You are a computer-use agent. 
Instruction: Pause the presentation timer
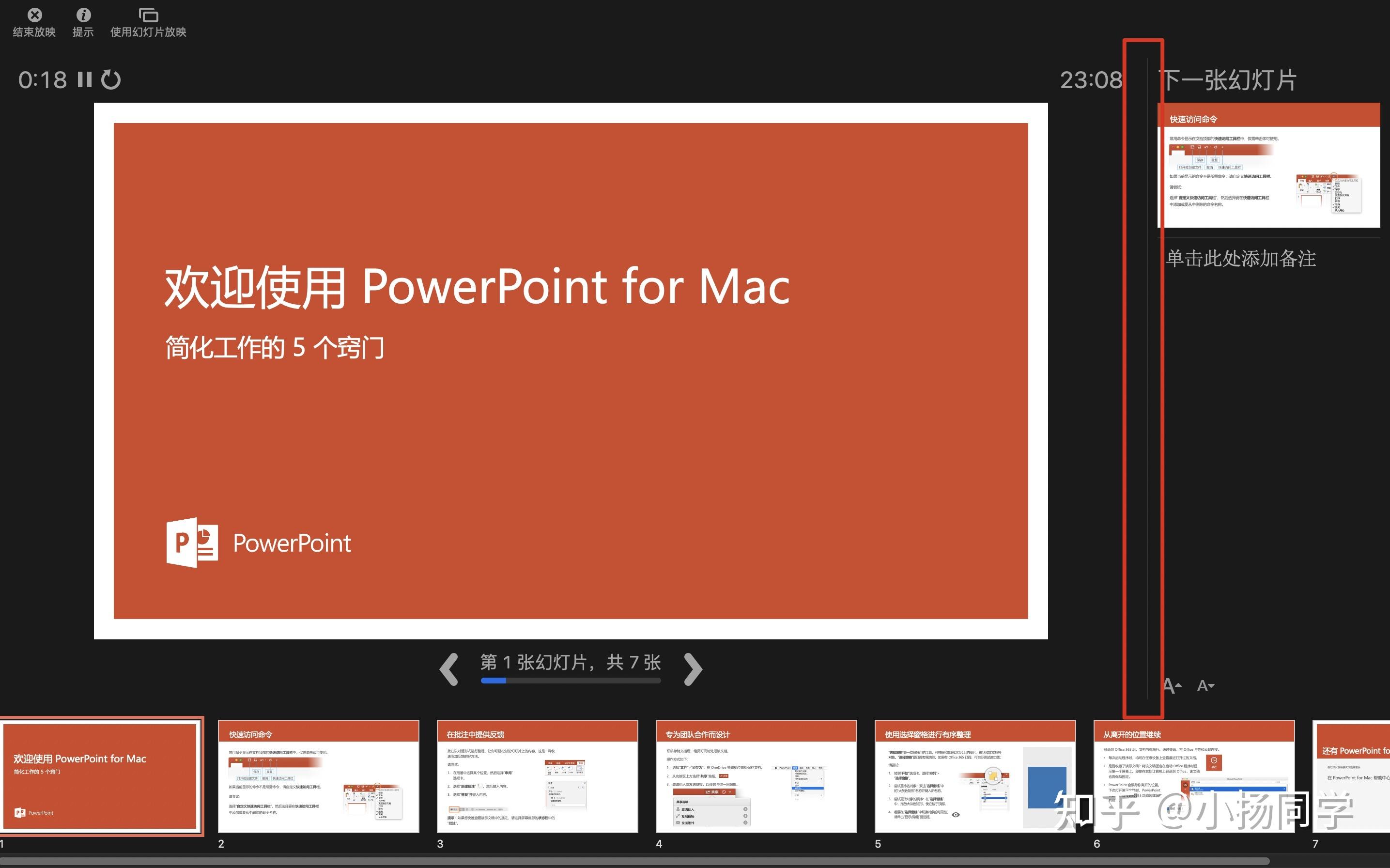[x=84, y=80]
